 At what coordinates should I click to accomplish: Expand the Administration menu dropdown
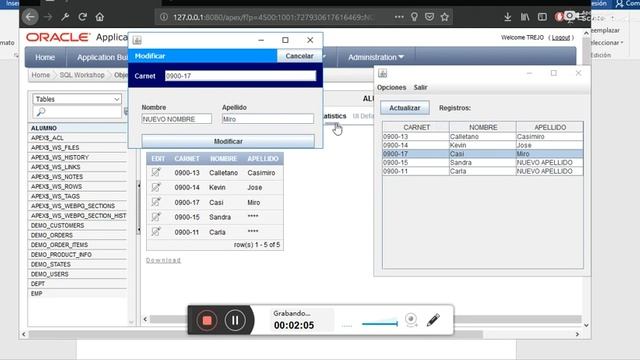pos(376,57)
